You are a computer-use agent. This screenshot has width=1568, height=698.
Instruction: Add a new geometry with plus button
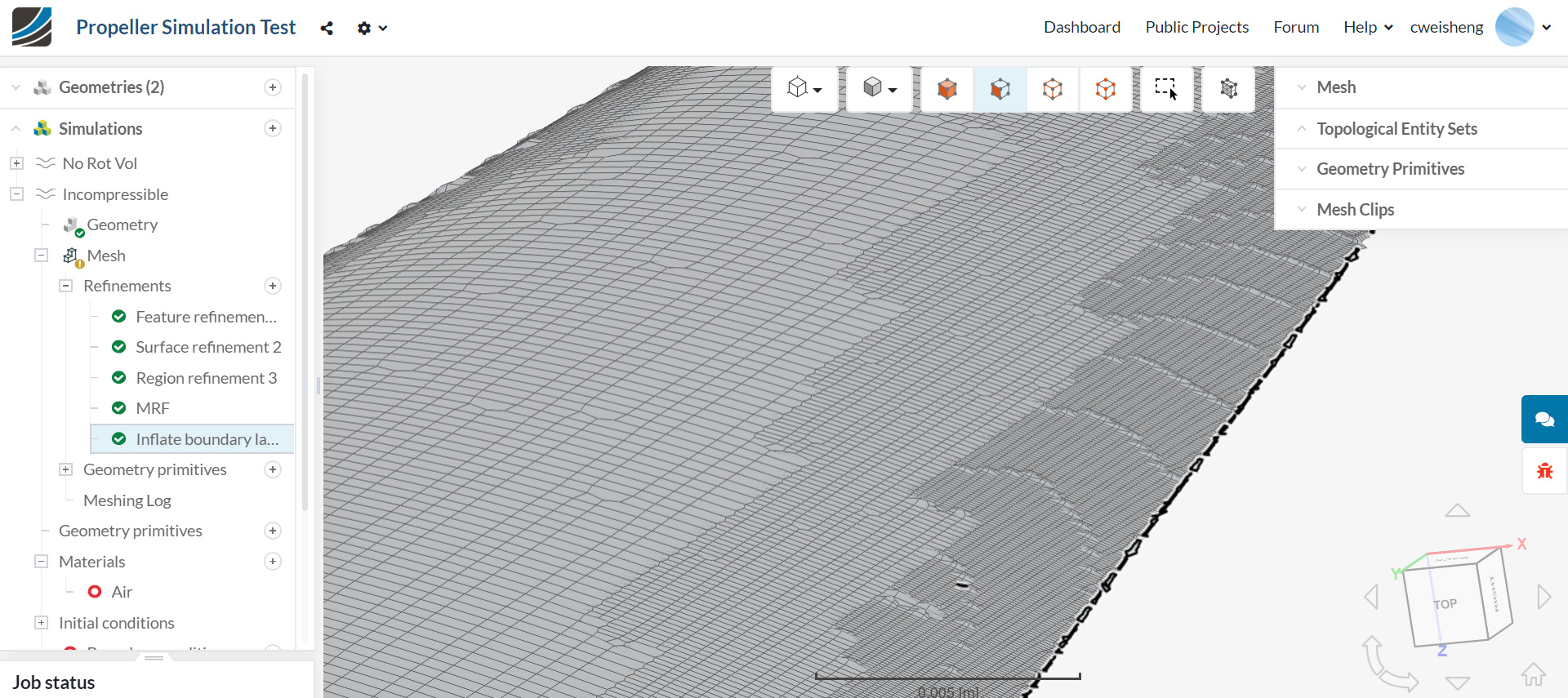pos(273,87)
